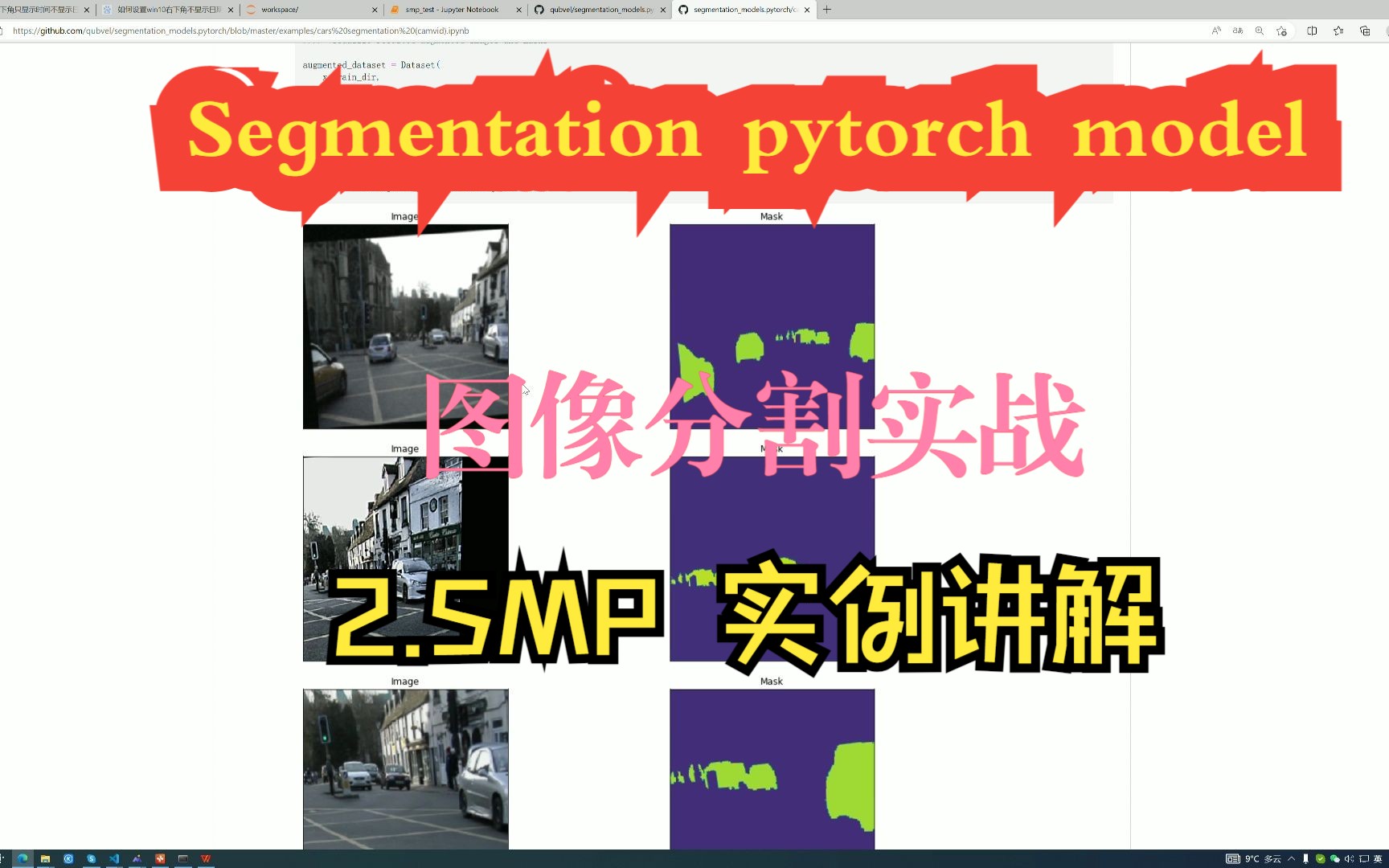Open Visual Studio Code from the taskbar

114,858
